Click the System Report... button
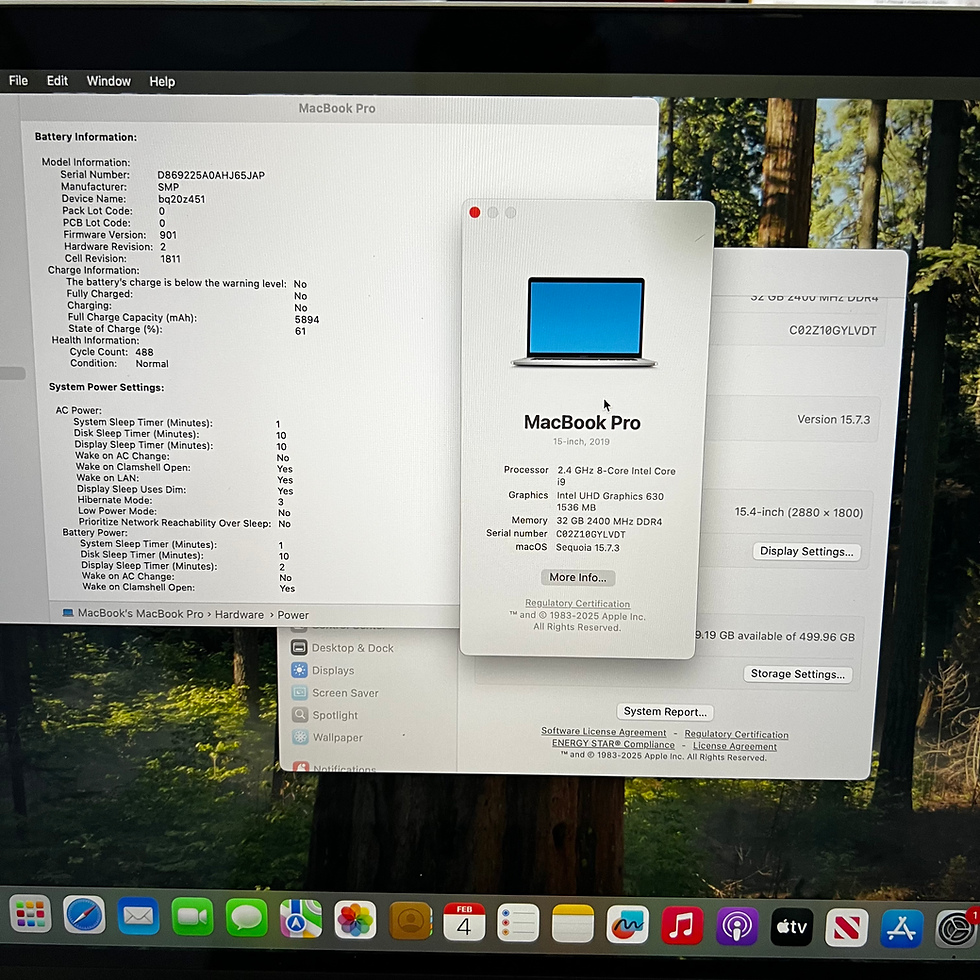Viewport: 980px width, 980px height. pos(665,711)
